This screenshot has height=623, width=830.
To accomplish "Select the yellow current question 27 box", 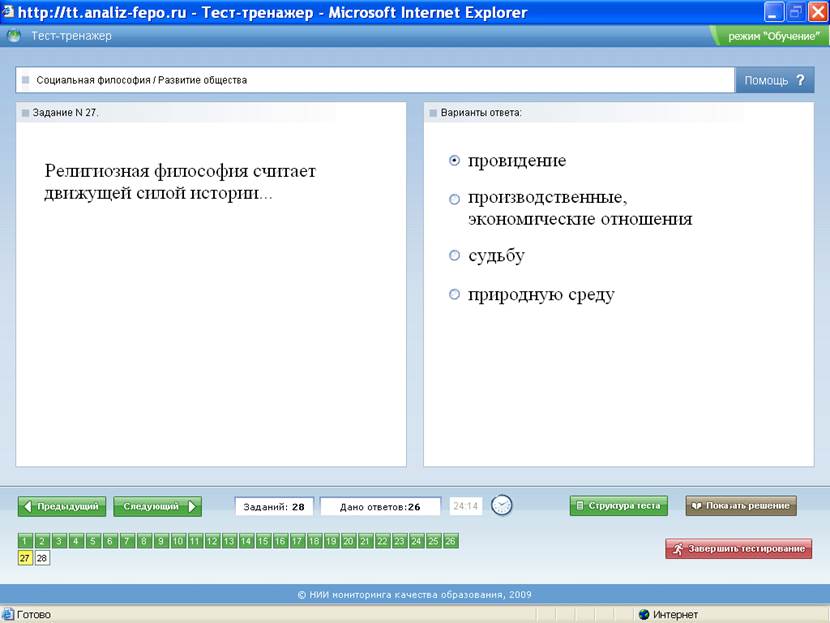I will tap(25, 558).
